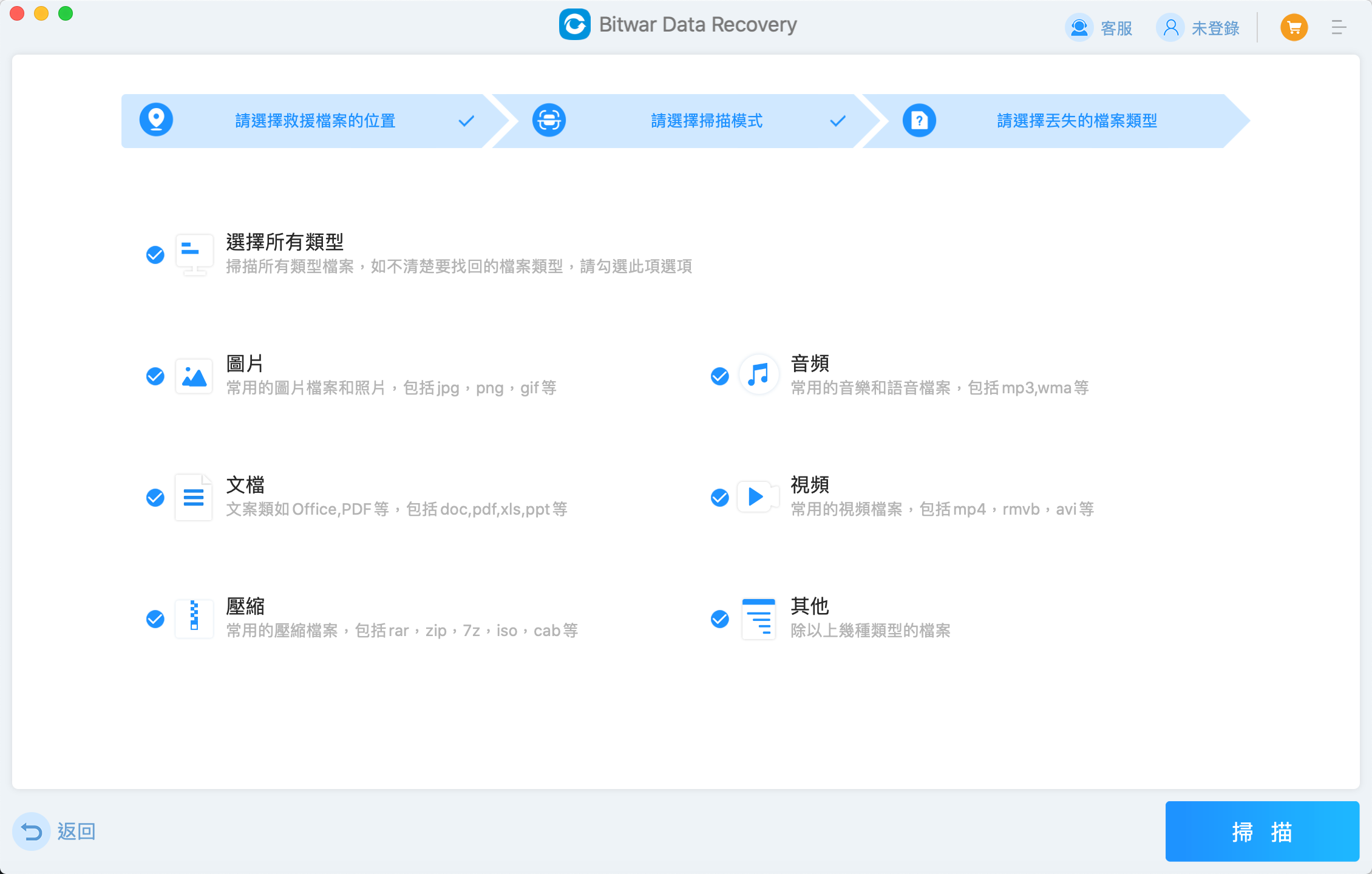
Task: Click the 未登錄 login link
Action: tap(1215, 28)
